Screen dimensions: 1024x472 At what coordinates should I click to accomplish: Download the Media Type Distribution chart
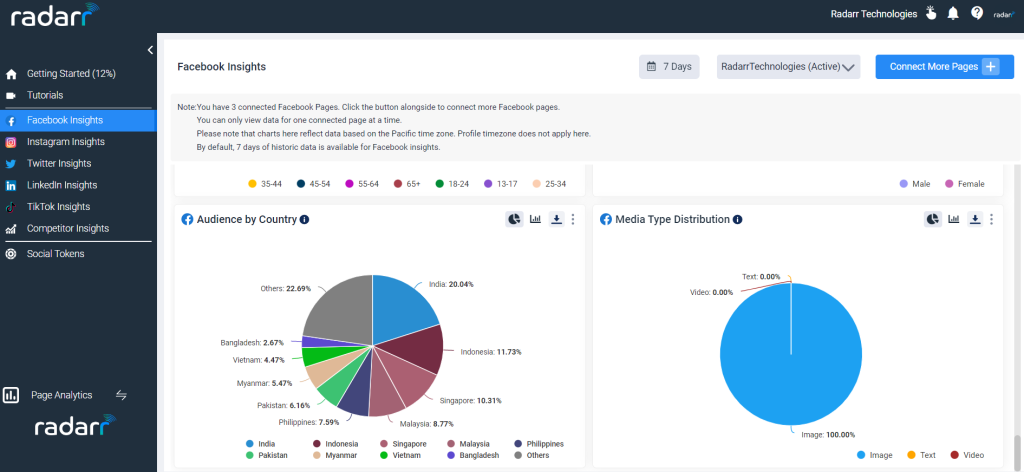tap(975, 219)
